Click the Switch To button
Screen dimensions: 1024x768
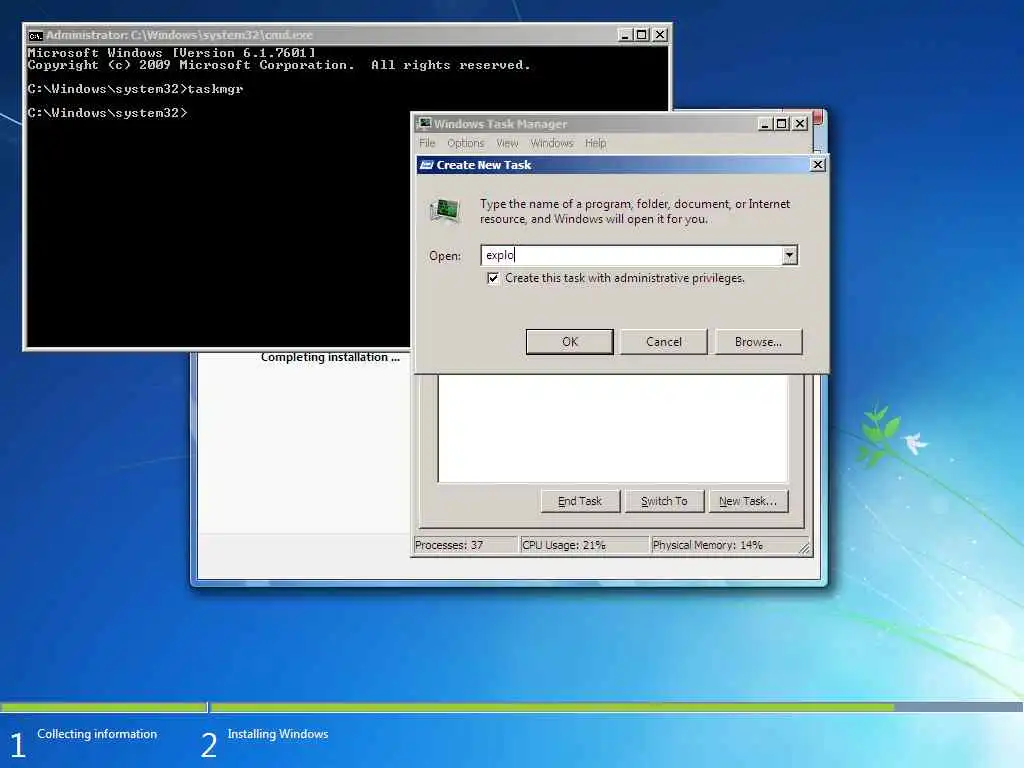(664, 501)
